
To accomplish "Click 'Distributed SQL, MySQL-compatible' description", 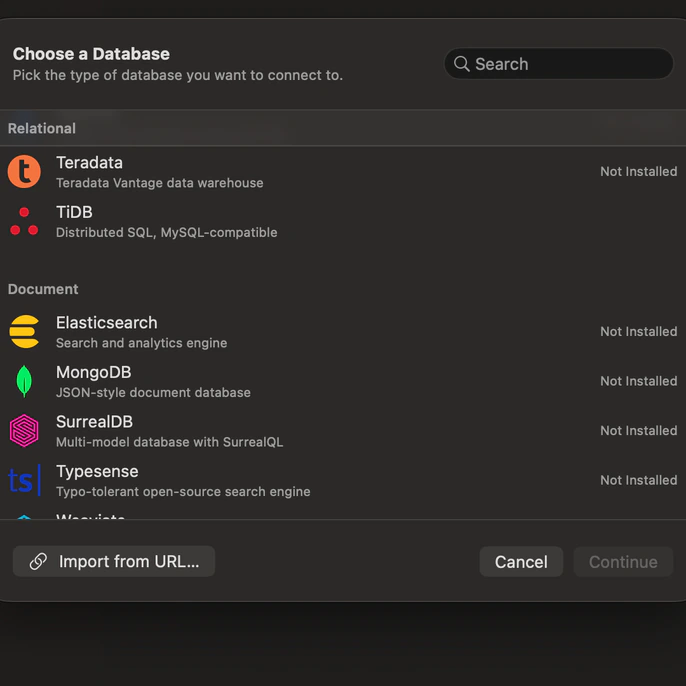I will tap(167, 232).
